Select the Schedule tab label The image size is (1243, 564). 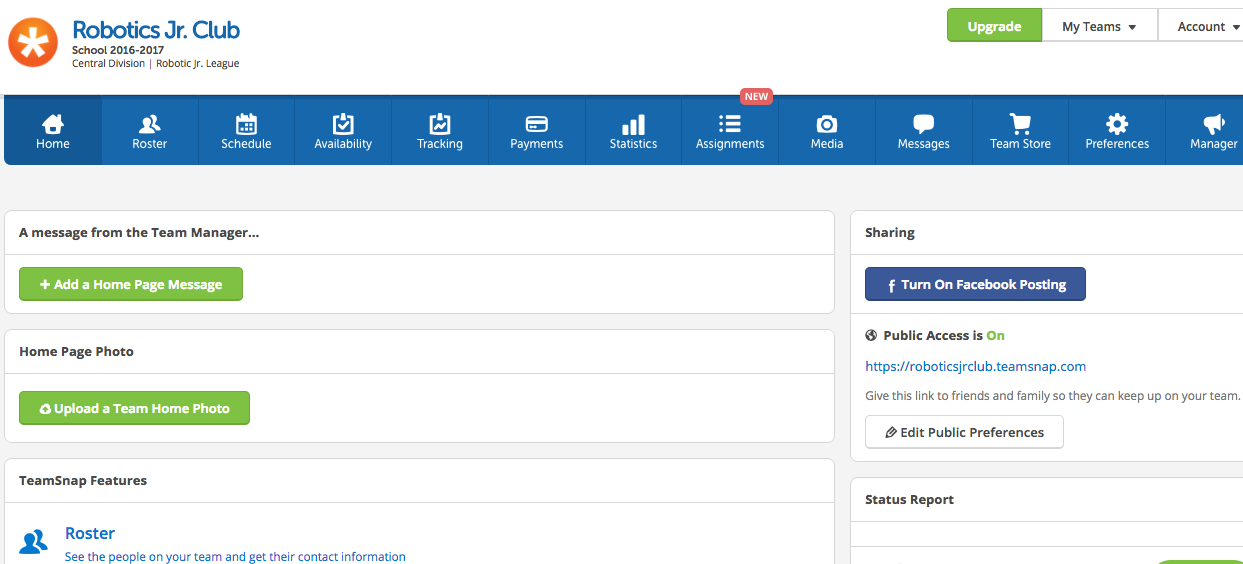246,144
